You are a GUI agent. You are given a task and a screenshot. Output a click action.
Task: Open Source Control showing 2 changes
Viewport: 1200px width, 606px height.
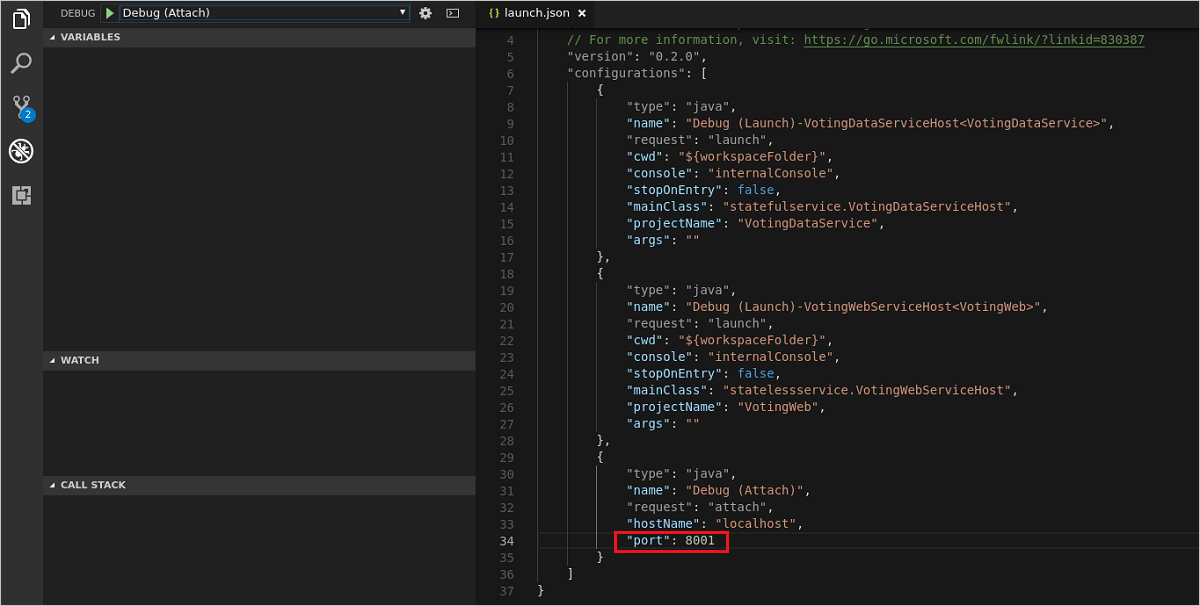pyautogui.click(x=21, y=107)
